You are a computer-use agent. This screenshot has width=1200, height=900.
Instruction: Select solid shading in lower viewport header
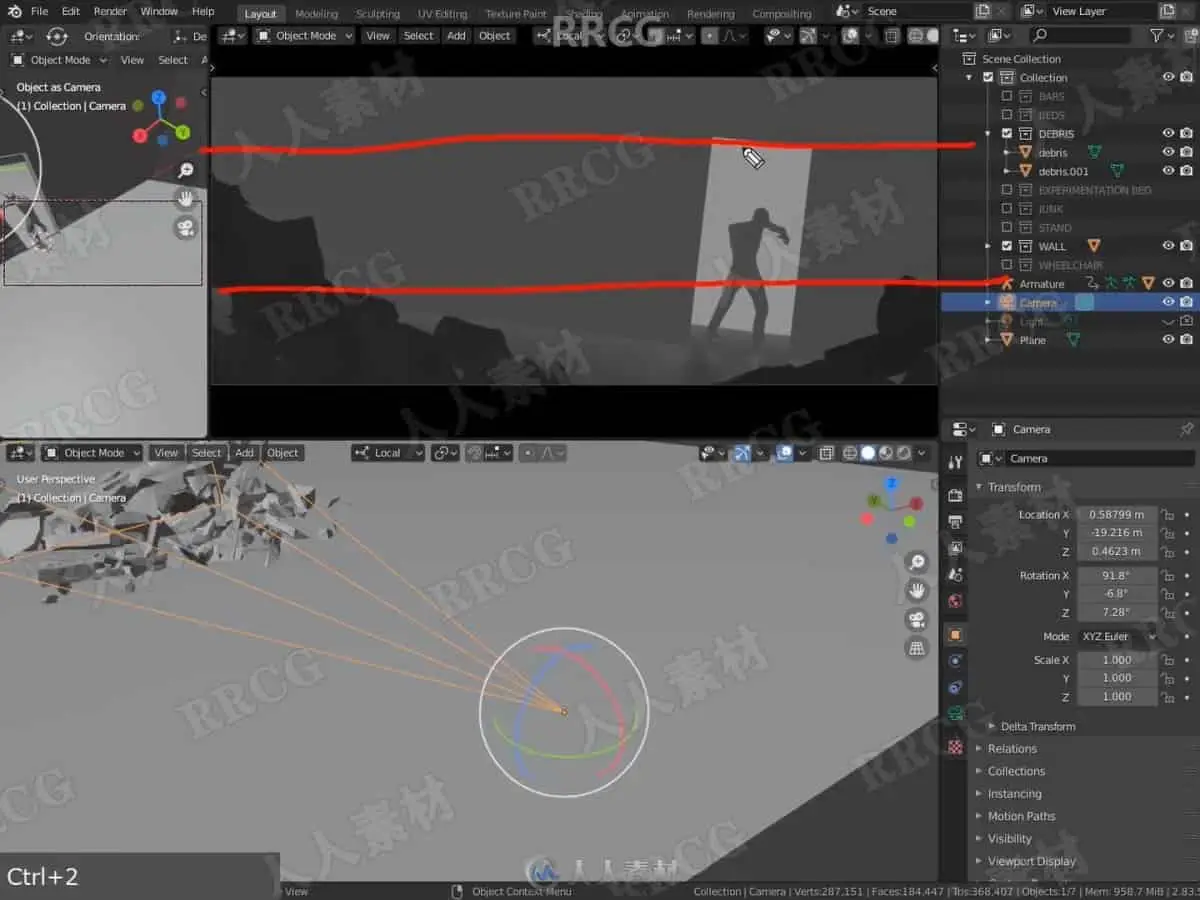pyautogui.click(x=868, y=453)
